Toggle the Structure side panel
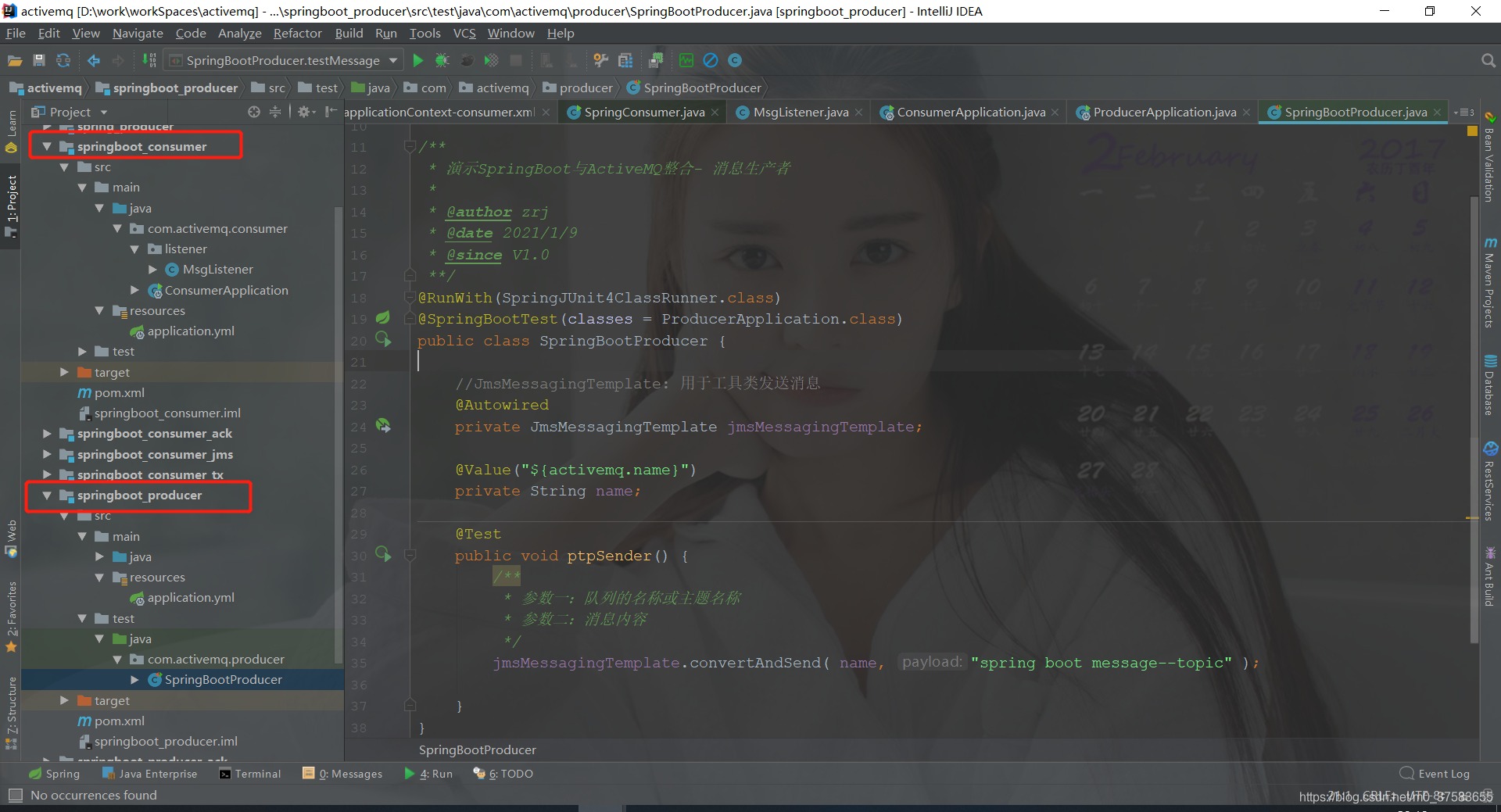This screenshot has width=1501, height=812. click(x=11, y=713)
